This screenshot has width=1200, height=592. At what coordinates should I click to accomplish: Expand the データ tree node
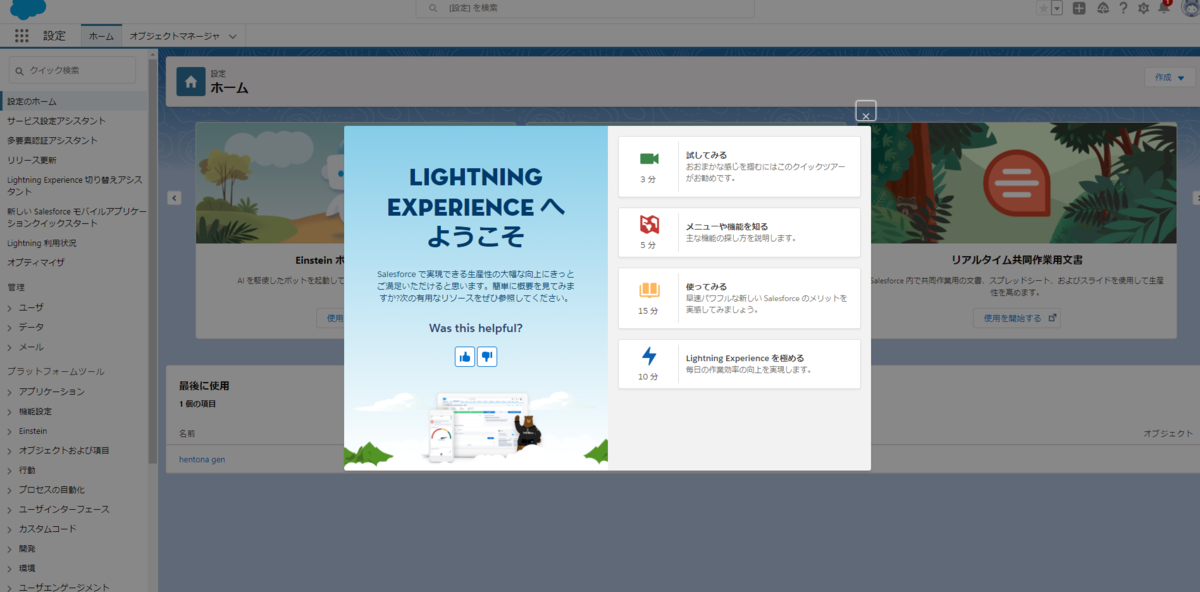[10, 327]
